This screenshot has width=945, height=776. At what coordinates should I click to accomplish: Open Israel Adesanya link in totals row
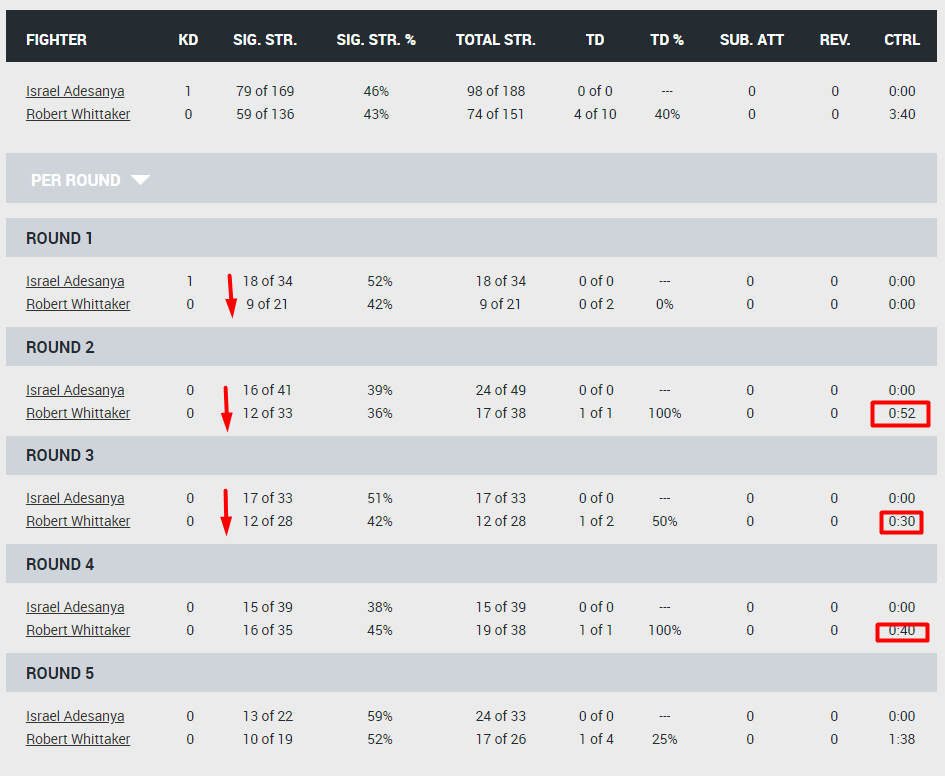coord(75,91)
